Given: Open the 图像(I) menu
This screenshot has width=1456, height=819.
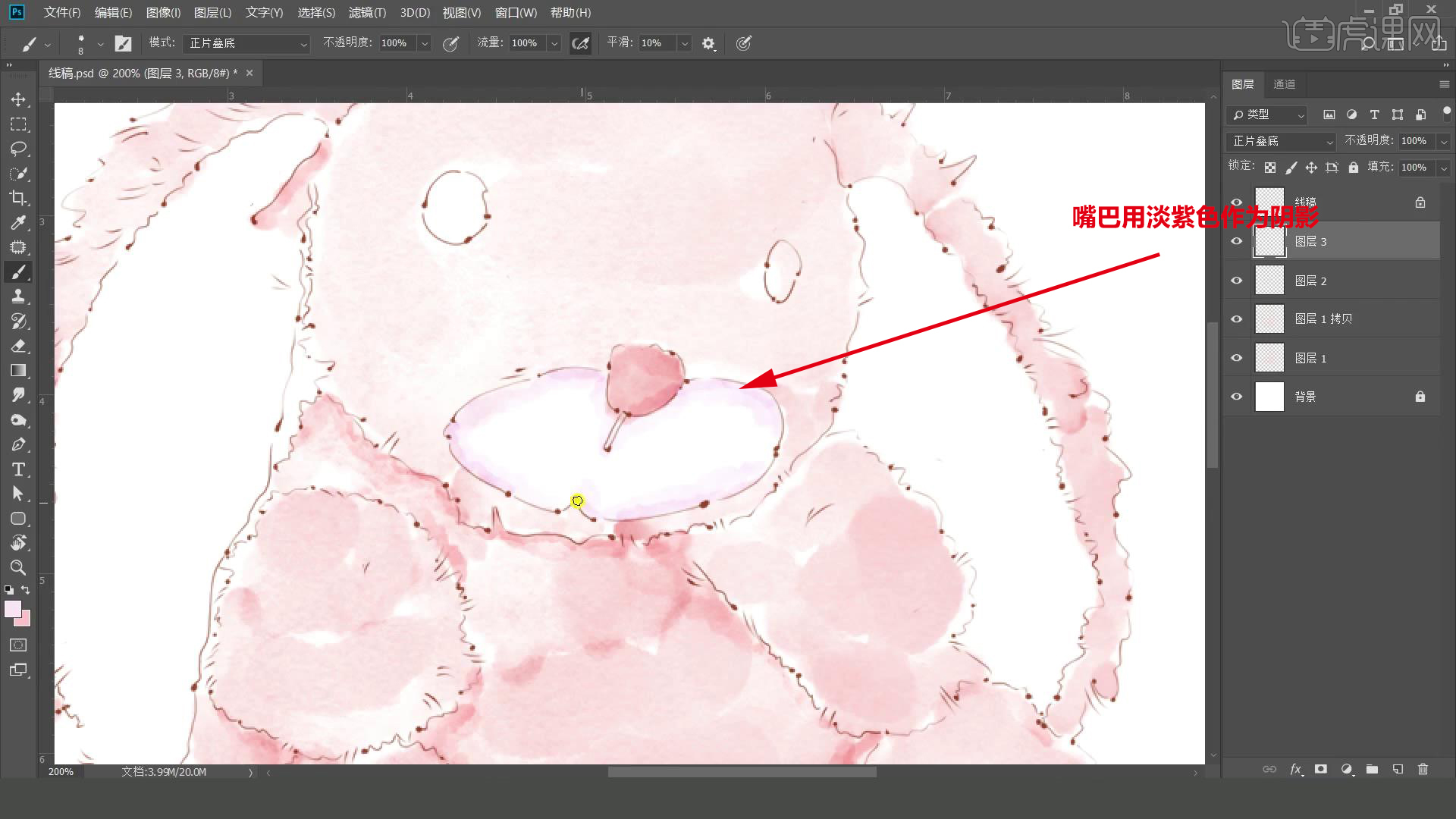Looking at the screenshot, I should (163, 13).
